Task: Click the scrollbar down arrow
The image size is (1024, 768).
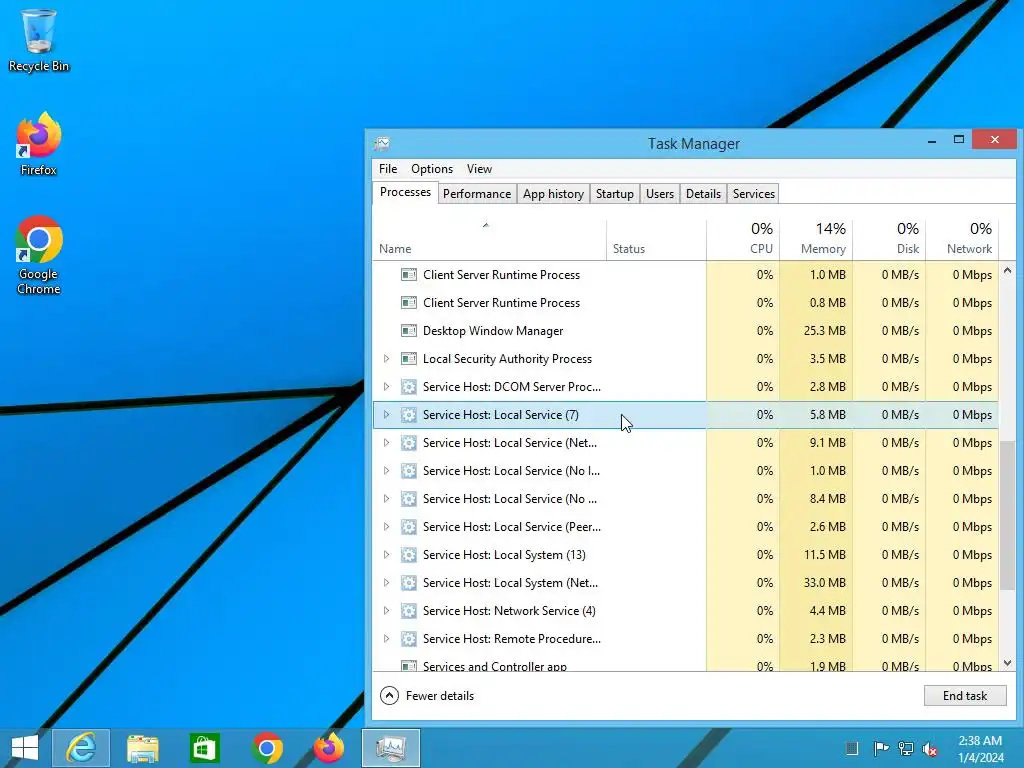Action: pos(1008,663)
